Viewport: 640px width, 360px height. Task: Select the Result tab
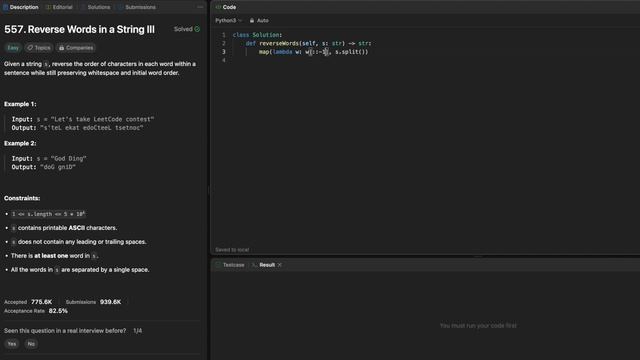pyautogui.click(x=264, y=265)
